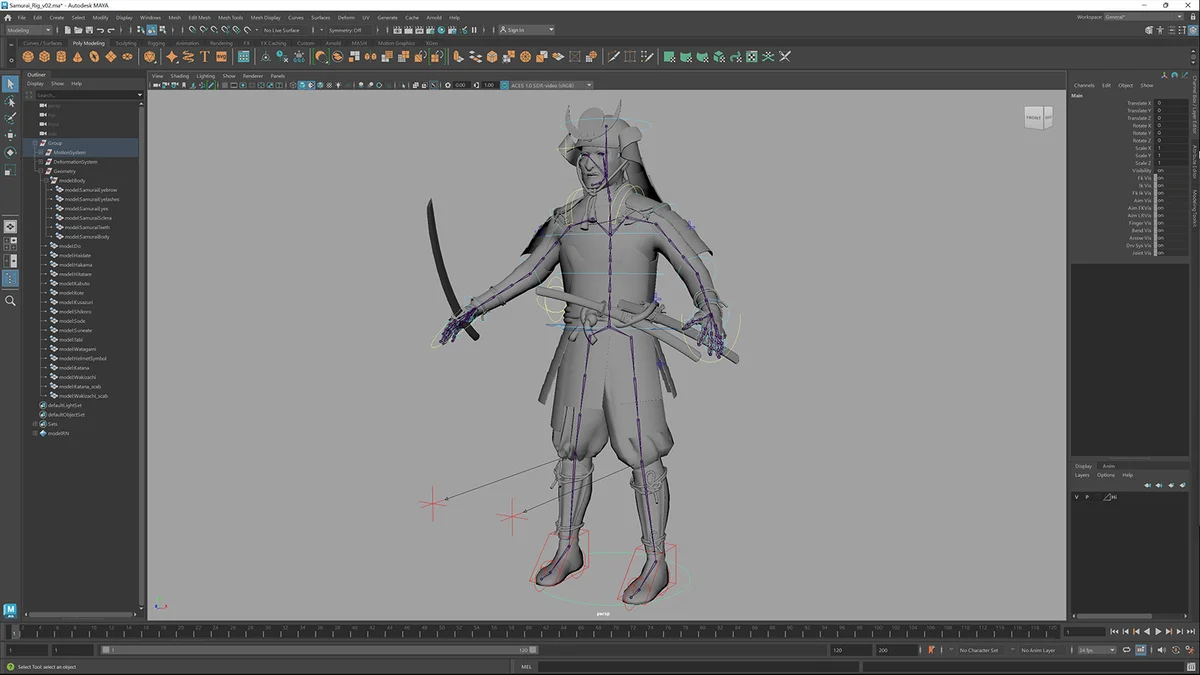Click the Lasso select tool
The image size is (1200, 675).
click(10, 100)
